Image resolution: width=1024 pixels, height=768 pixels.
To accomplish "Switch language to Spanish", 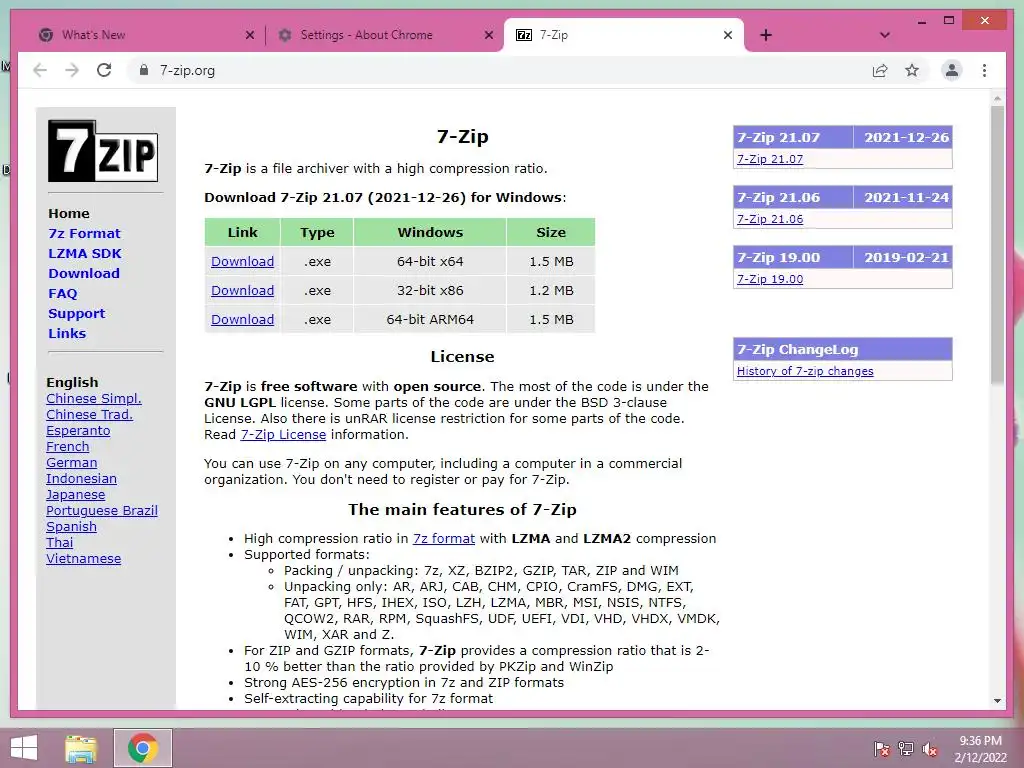I will coord(71,527).
